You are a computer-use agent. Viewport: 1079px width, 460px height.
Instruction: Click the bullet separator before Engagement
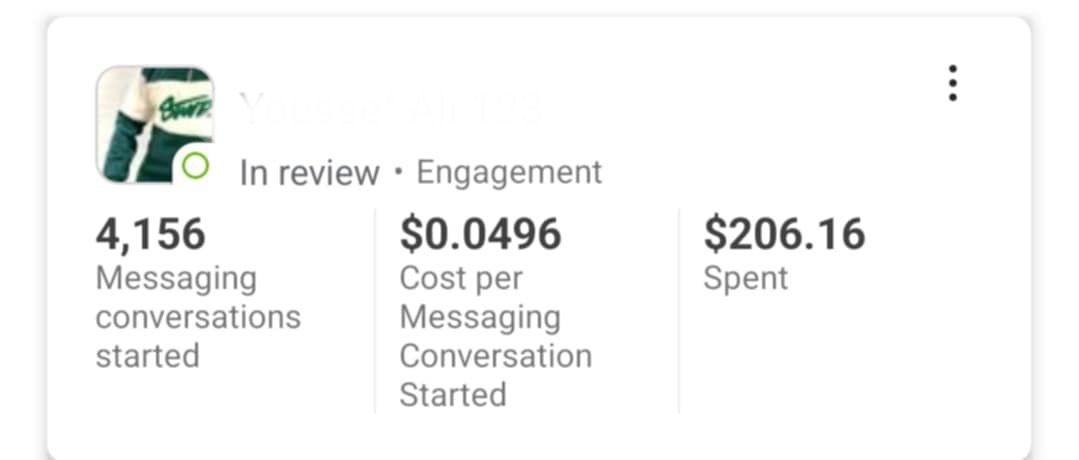398,172
